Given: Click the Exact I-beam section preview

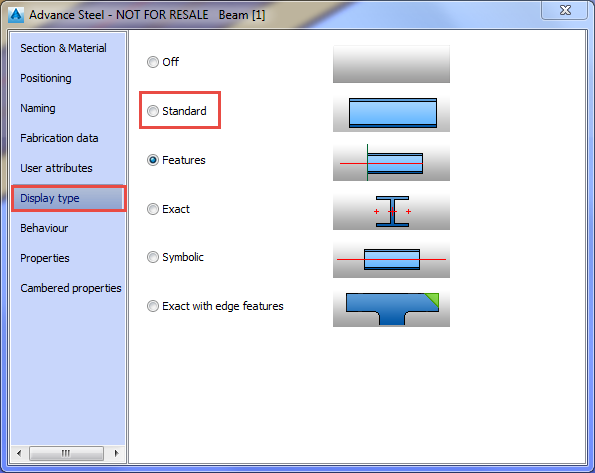Looking at the screenshot, I should [x=391, y=211].
